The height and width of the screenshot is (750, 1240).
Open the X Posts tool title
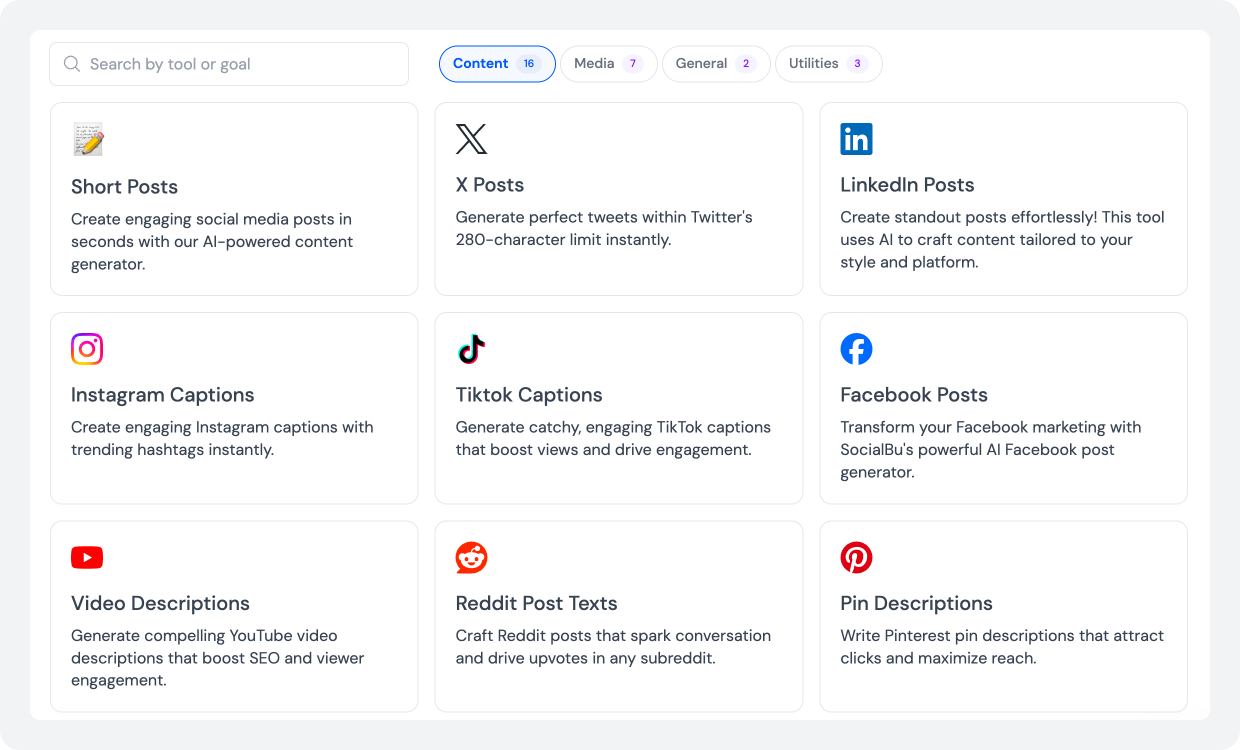[x=490, y=185]
